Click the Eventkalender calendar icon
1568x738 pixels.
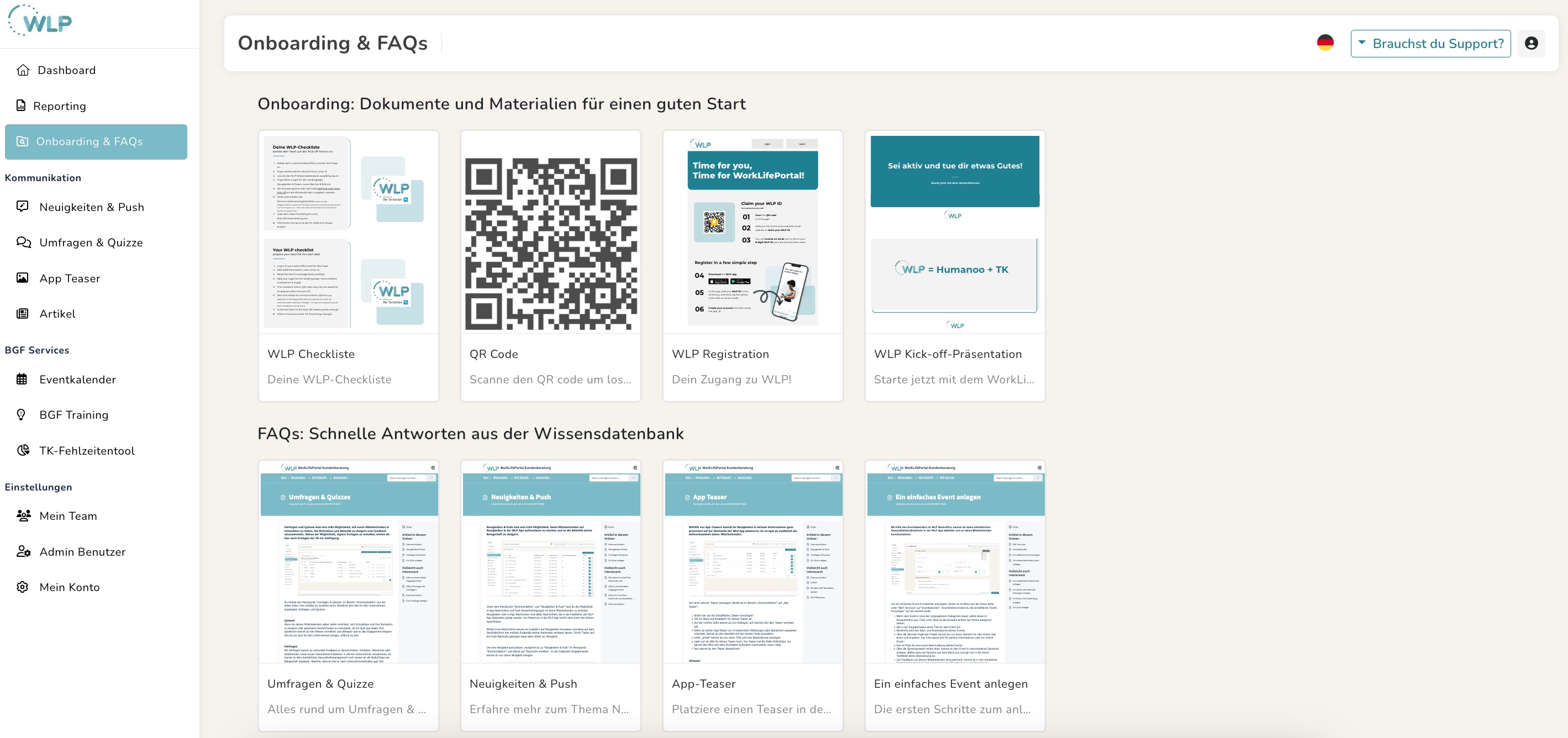(x=22, y=379)
